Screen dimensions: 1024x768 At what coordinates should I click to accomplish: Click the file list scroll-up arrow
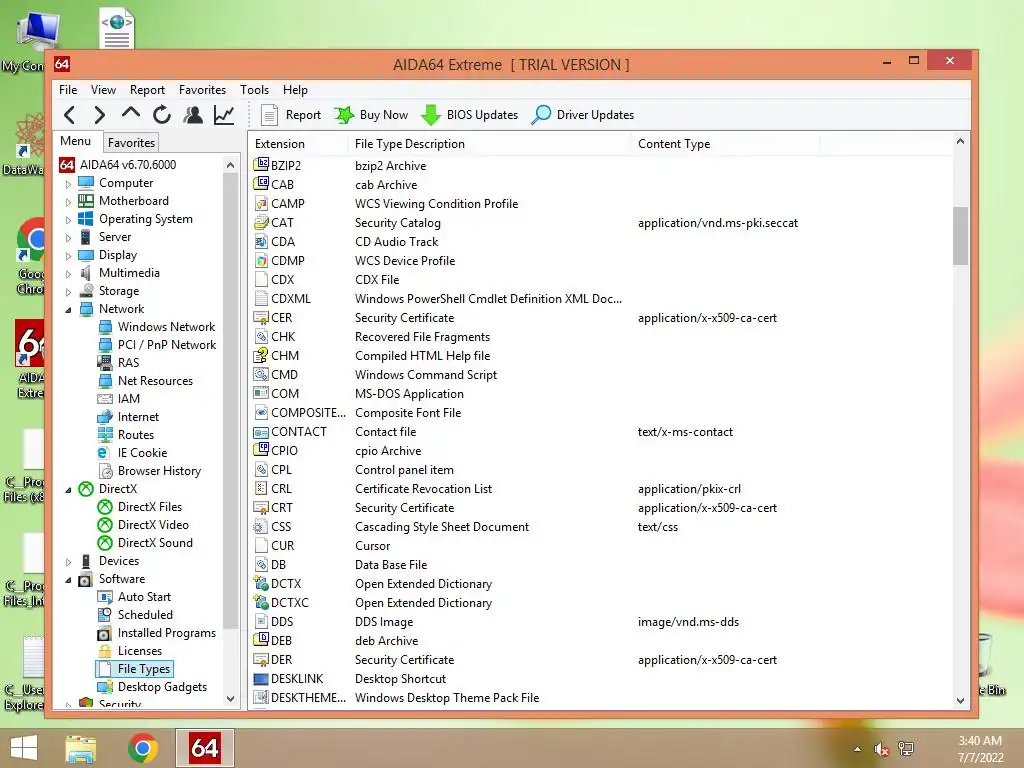pyautogui.click(x=960, y=141)
